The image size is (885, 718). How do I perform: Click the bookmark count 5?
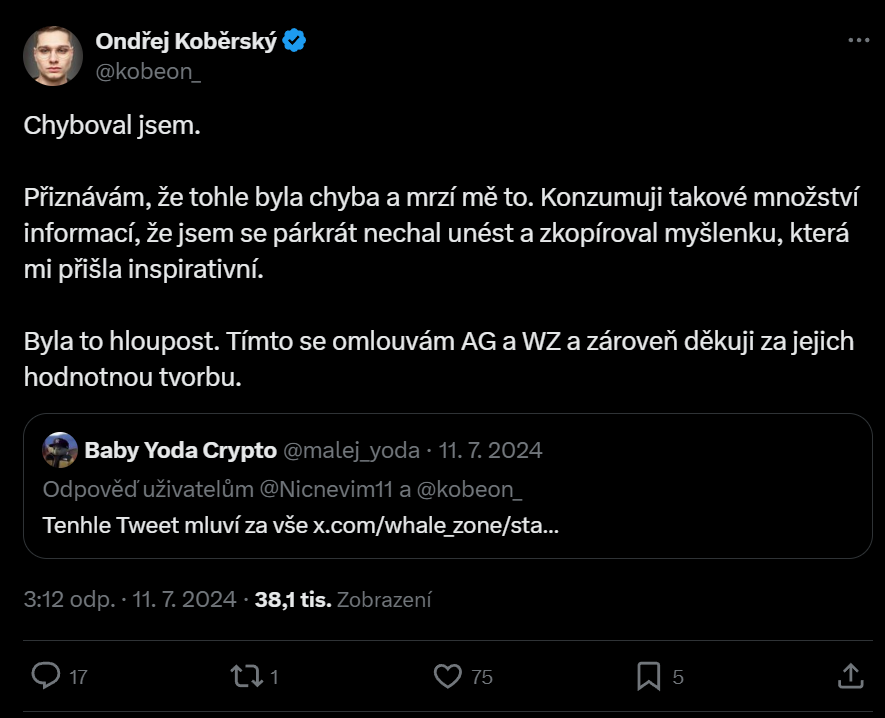tap(678, 677)
